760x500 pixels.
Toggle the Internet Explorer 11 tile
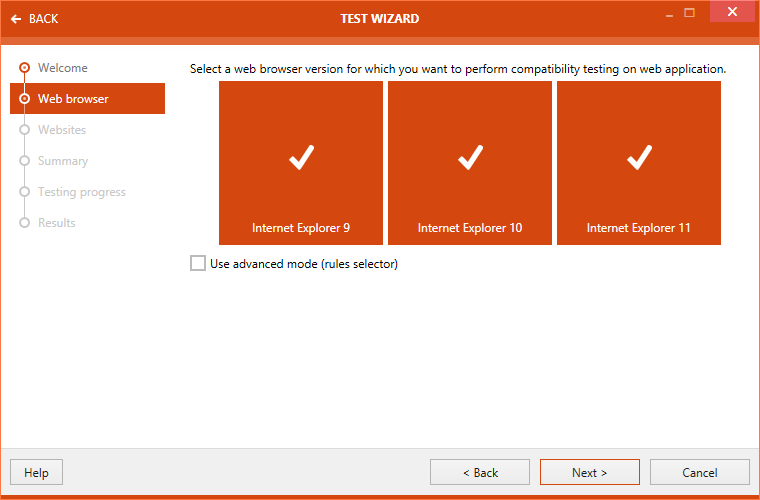[639, 163]
